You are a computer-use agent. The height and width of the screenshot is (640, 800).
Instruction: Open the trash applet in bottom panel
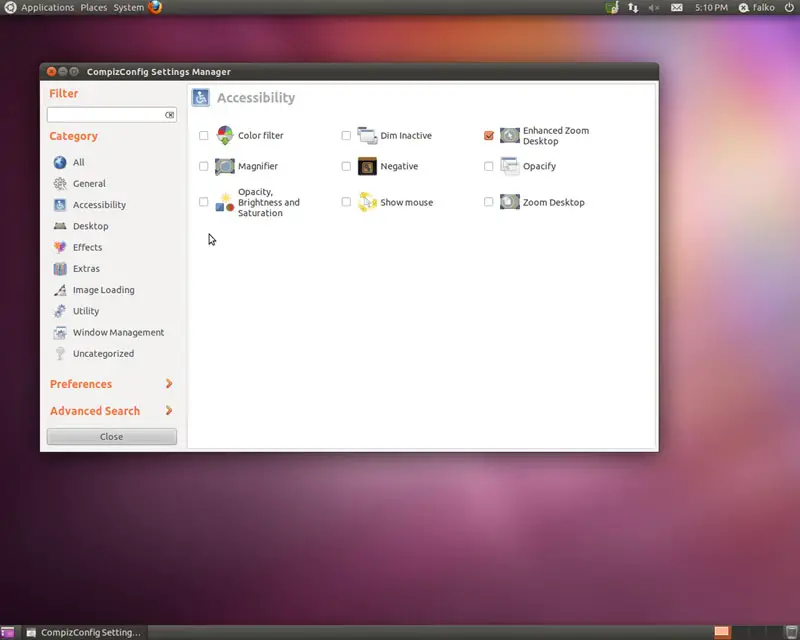(x=791, y=632)
